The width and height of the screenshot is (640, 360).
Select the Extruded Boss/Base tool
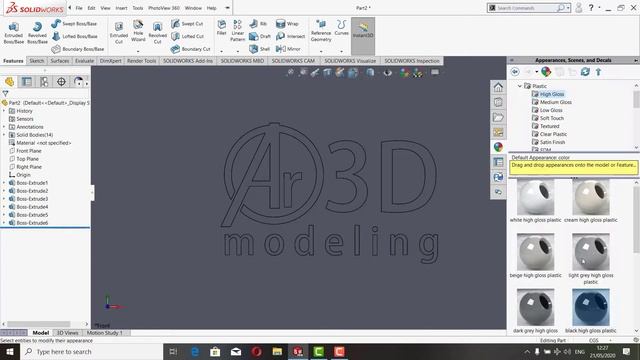pos(14,33)
